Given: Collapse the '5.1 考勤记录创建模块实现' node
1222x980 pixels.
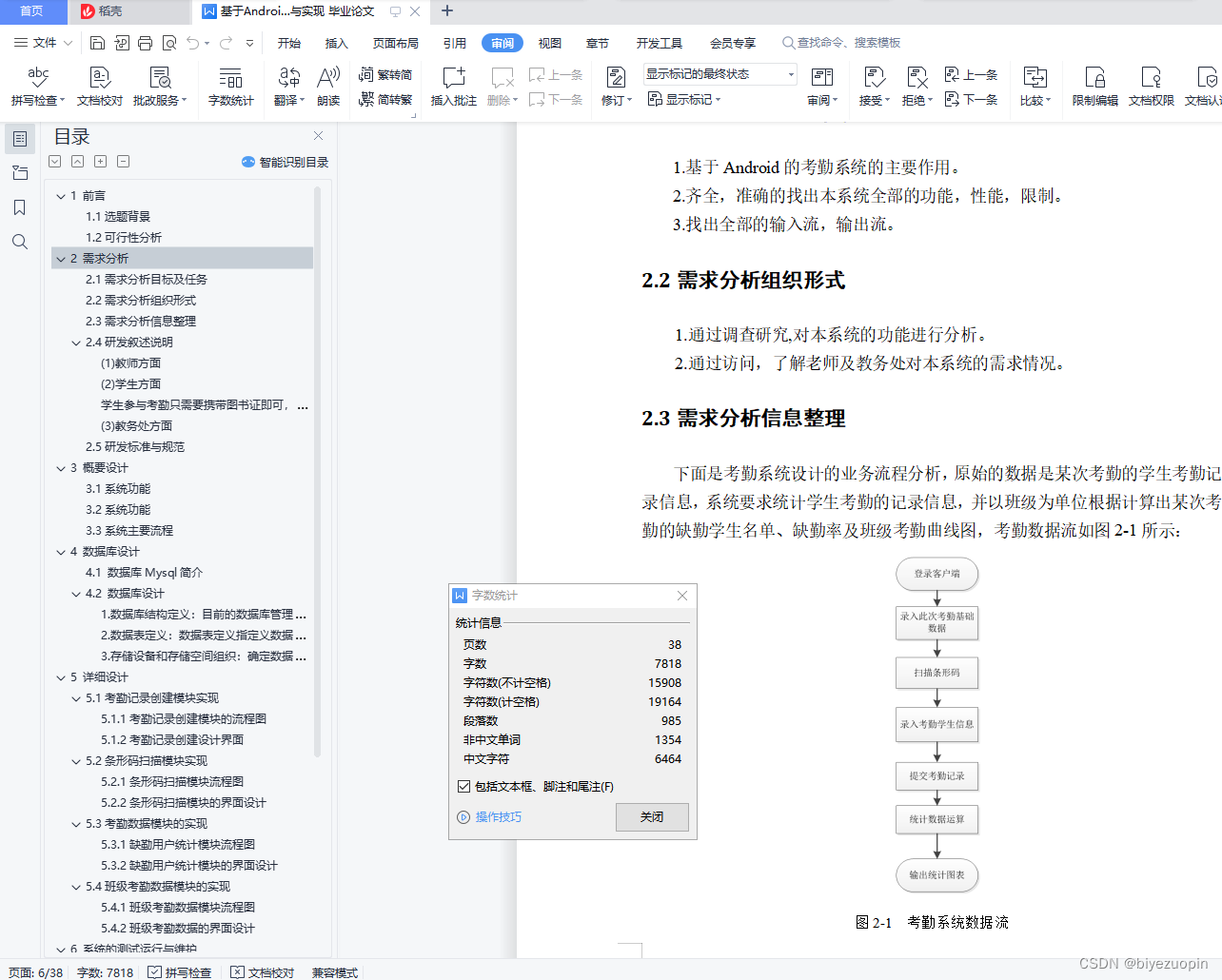Looking at the screenshot, I should coord(76,698).
